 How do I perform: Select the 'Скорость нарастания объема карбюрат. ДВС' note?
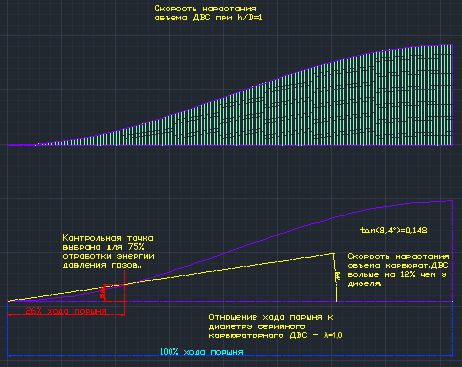398,270
